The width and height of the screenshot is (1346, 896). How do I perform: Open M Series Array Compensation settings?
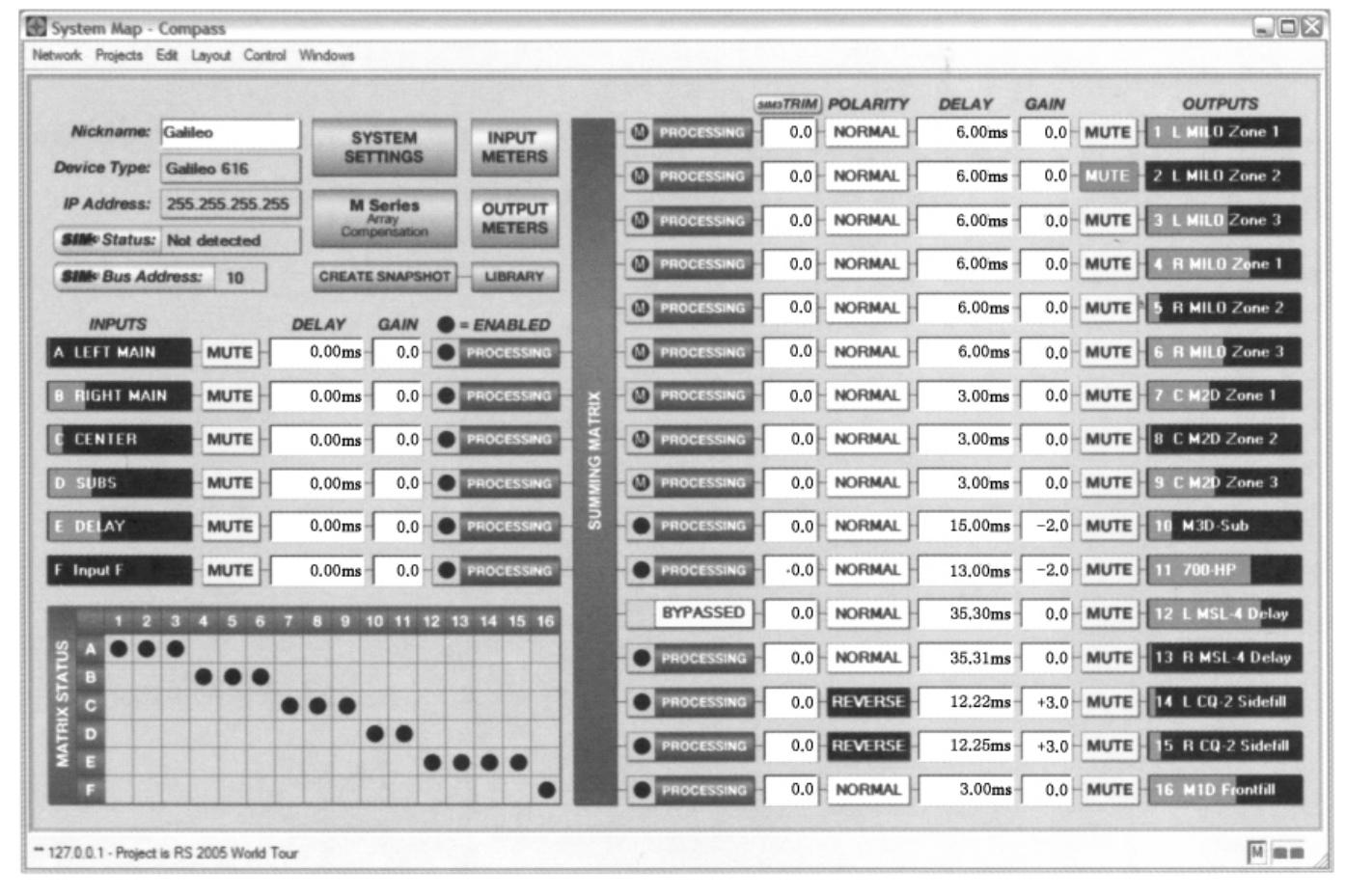coord(384,217)
